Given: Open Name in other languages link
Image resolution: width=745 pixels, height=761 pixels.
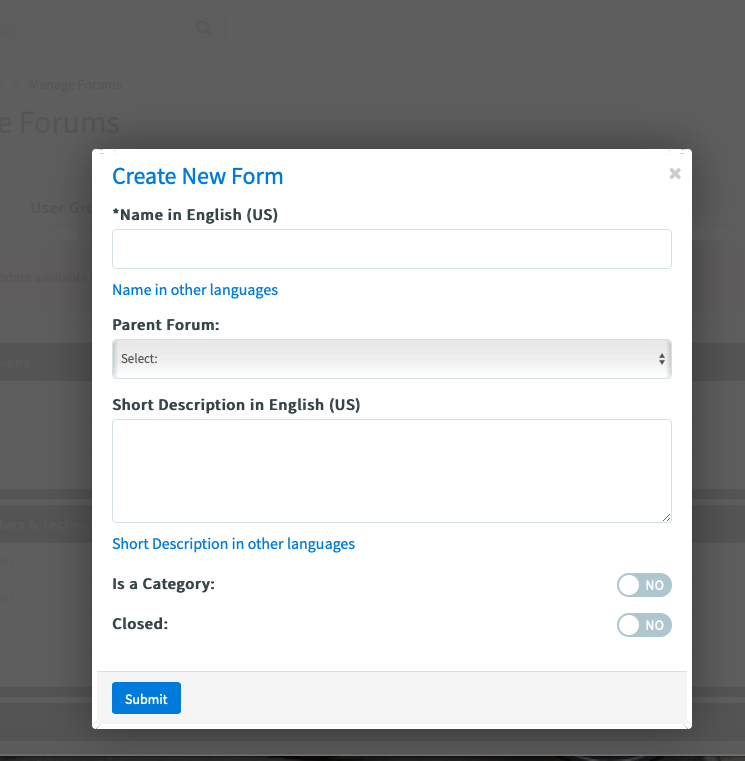Looking at the screenshot, I should [195, 290].
